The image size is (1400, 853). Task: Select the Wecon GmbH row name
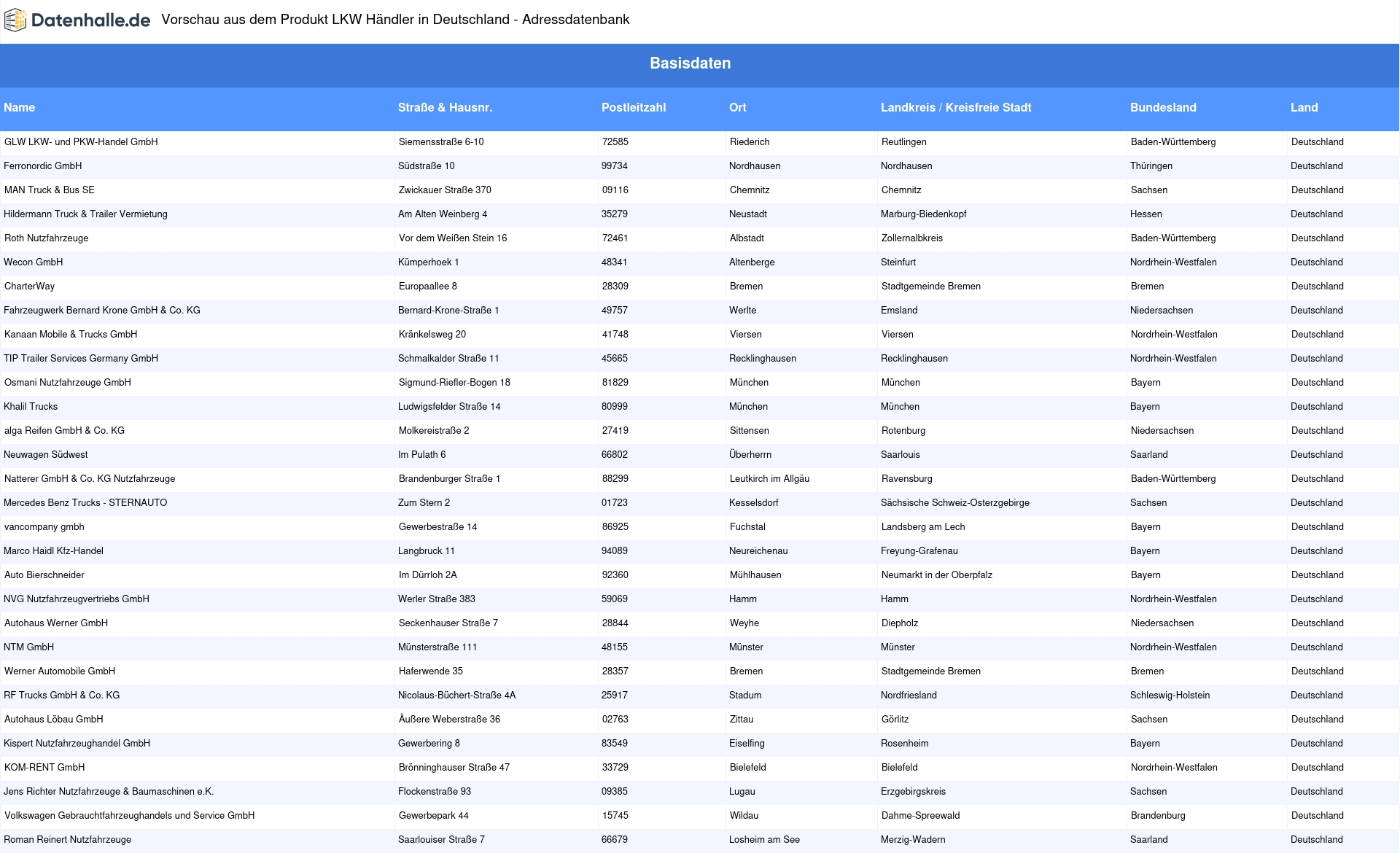[x=34, y=262]
